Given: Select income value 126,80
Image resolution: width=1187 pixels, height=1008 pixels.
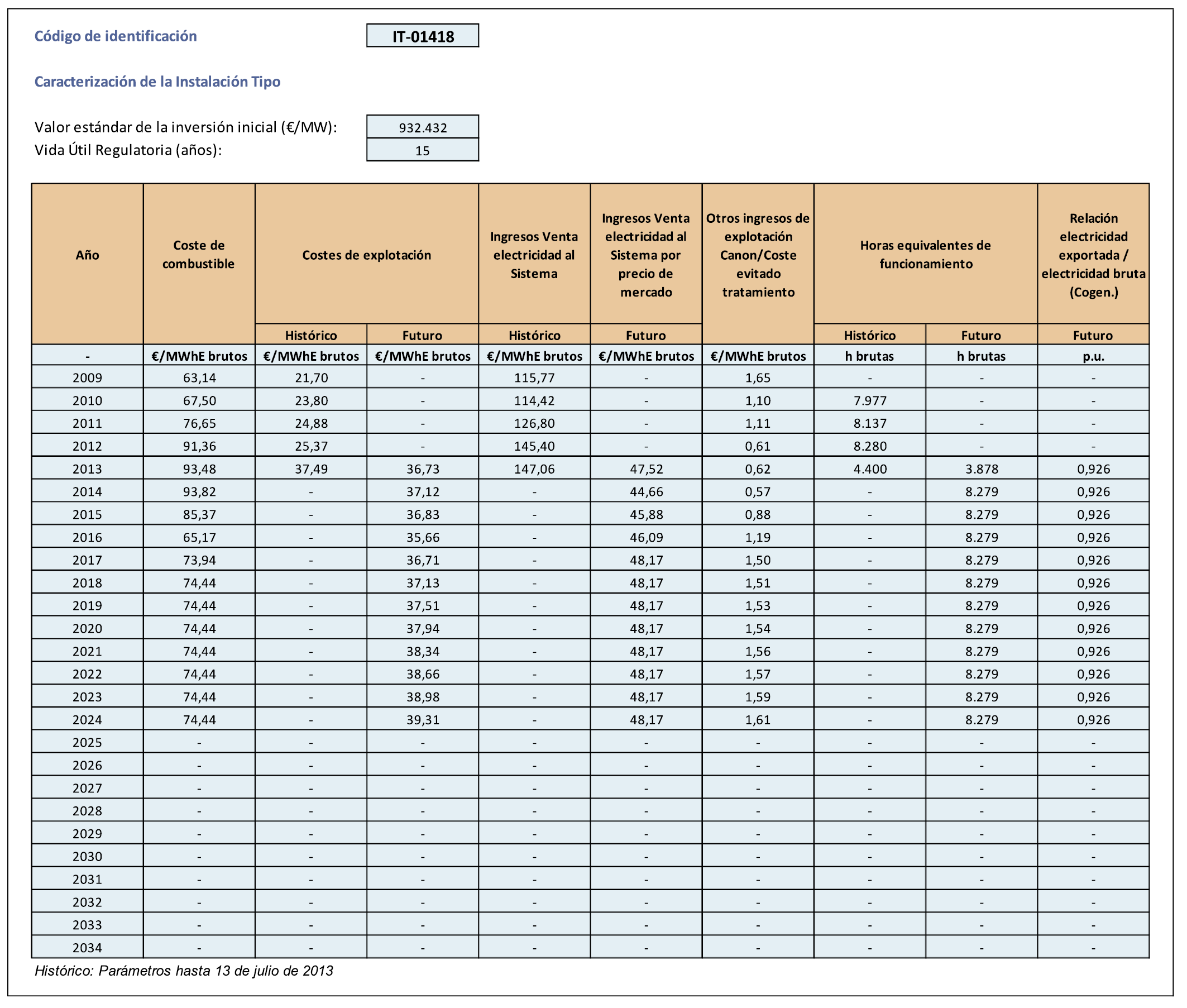Looking at the screenshot, I should 534,423.
